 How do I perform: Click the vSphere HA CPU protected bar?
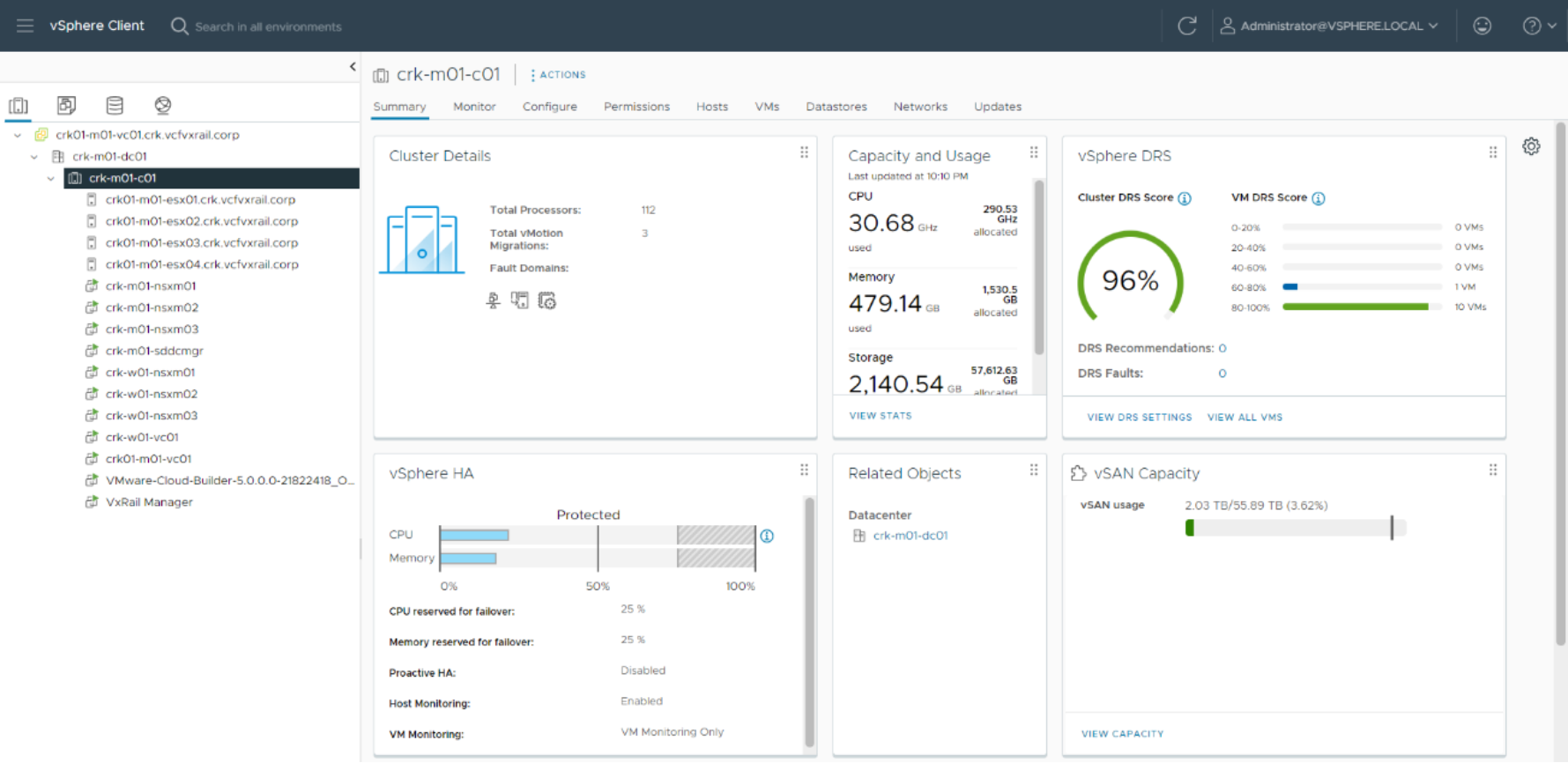(x=598, y=535)
